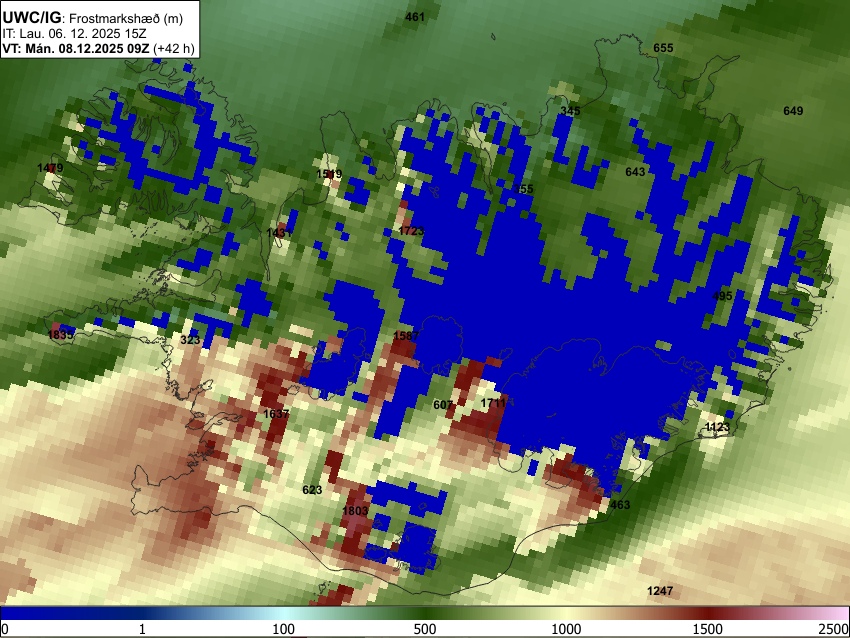Click the 1431 map value

pyautogui.click(x=279, y=233)
